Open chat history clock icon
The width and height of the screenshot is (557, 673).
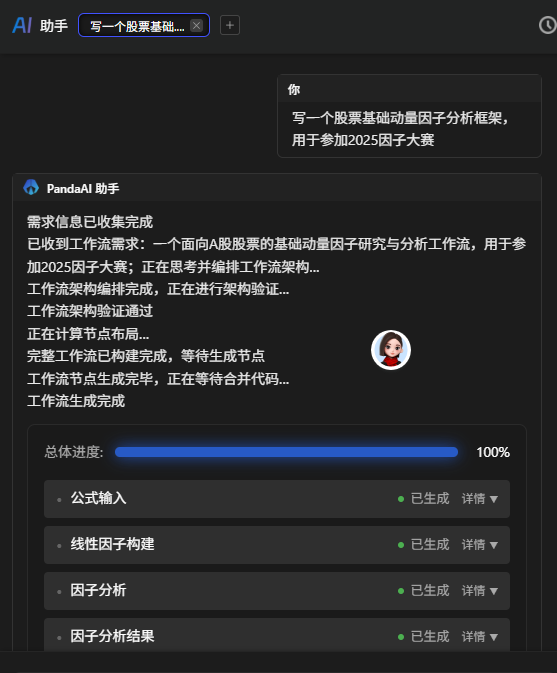[547, 25]
